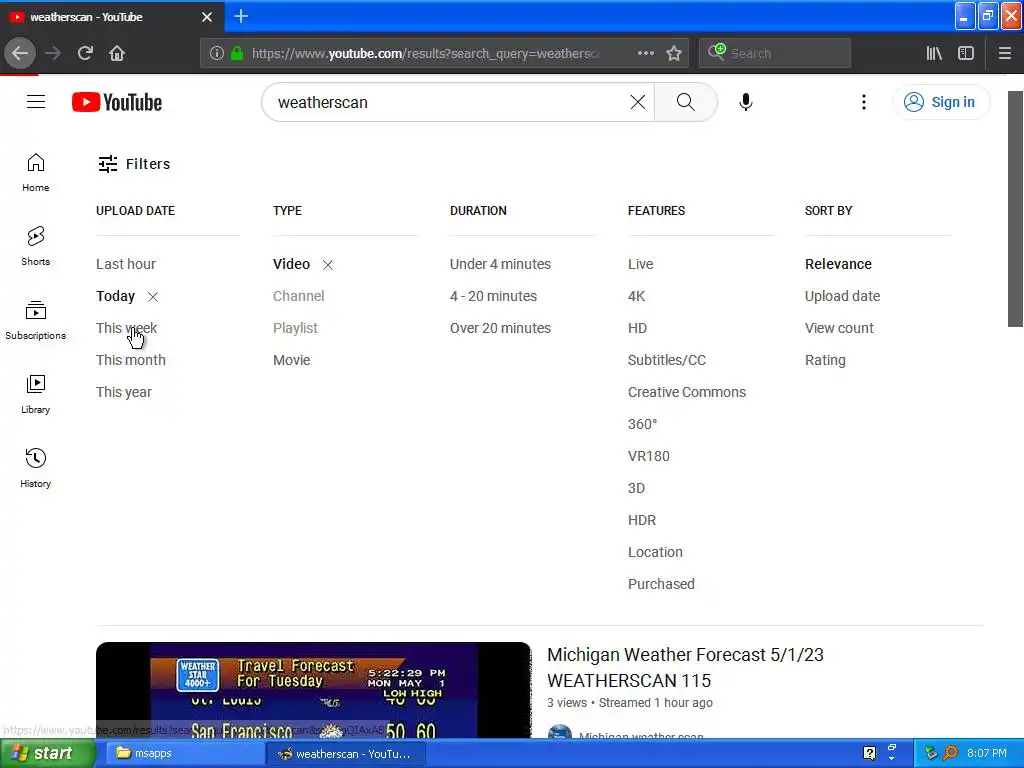Bookmark this page with the star
Screen dimensions: 1024x768
(x=674, y=53)
